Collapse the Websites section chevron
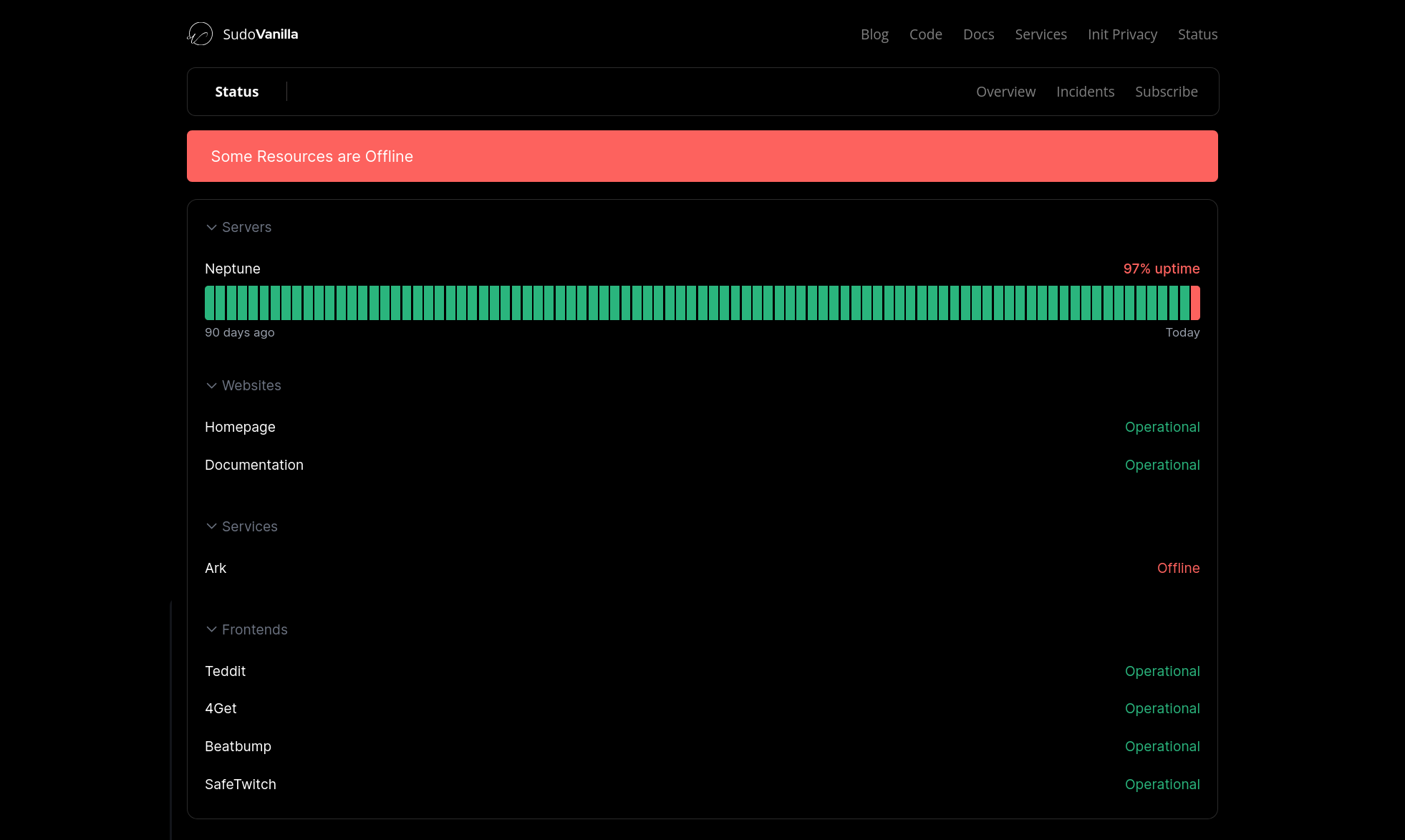This screenshot has width=1405, height=840. (x=211, y=385)
